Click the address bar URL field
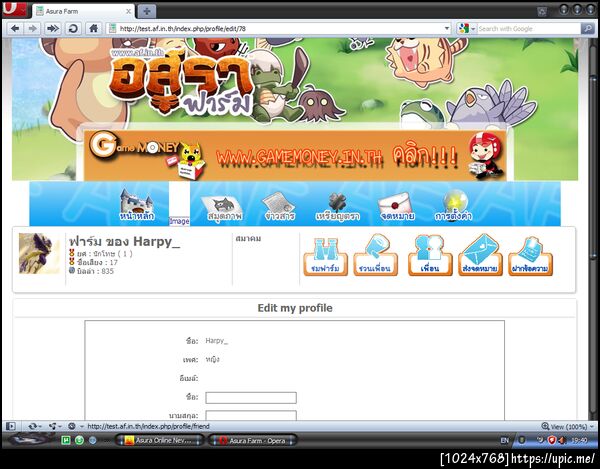The width and height of the screenshot is (600, 469). point(279,28)
